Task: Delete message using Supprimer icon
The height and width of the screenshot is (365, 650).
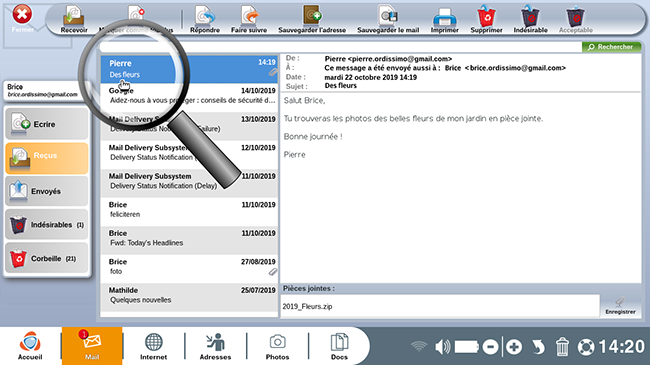Action: 486,19
